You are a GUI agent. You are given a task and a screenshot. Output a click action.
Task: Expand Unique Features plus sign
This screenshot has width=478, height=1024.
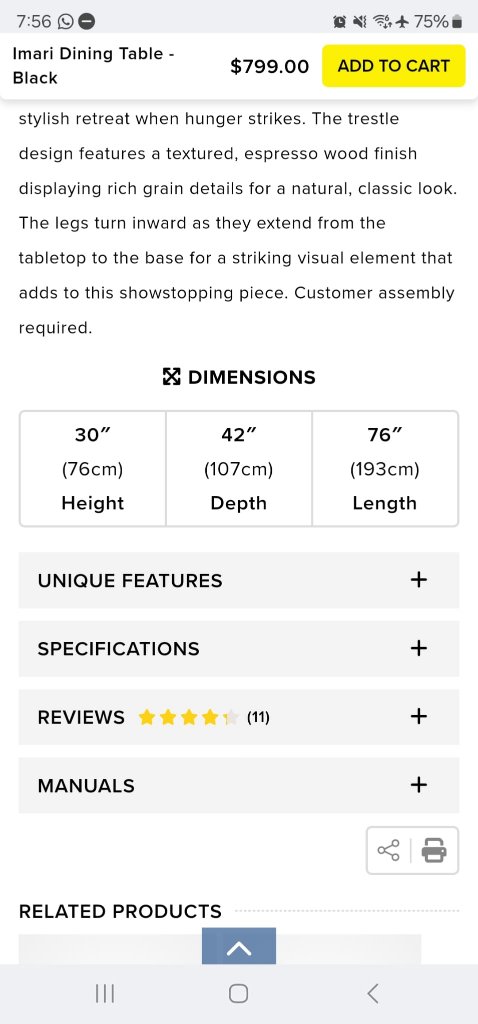pos(419,580)
